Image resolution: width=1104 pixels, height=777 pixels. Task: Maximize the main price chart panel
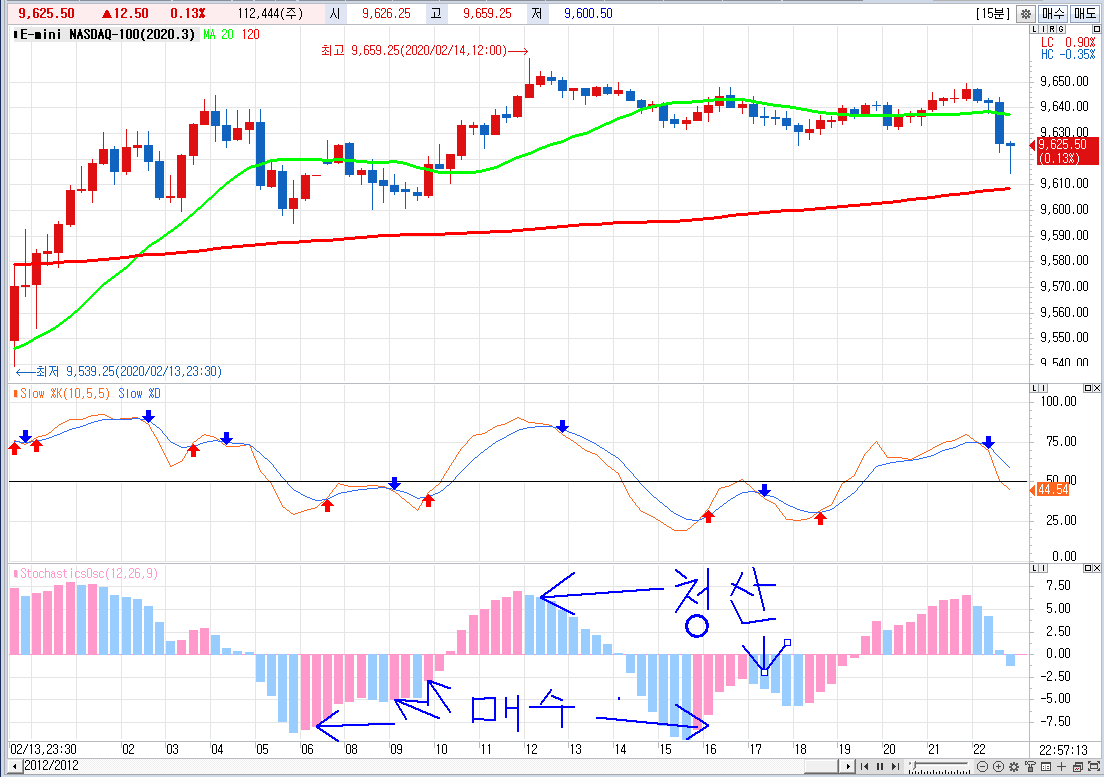pos(1096,29)
